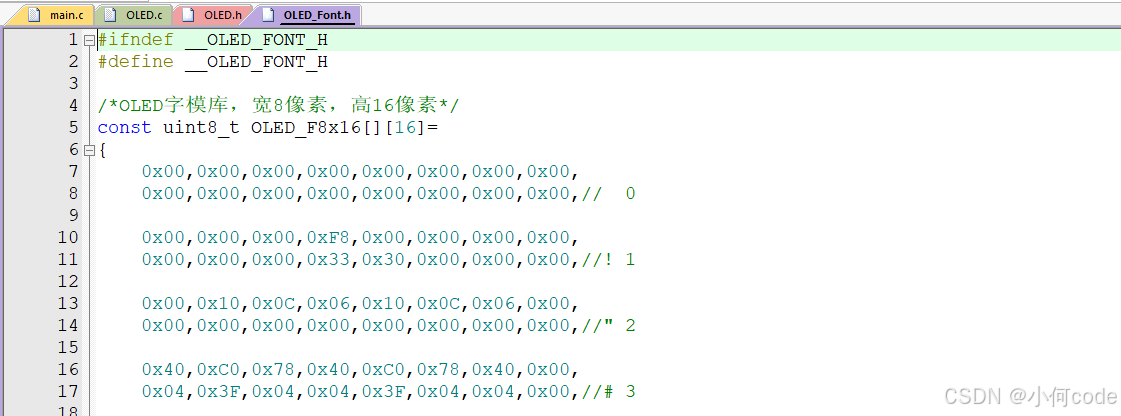Click the file icon on OLED.h tab

tap(188, 14)
